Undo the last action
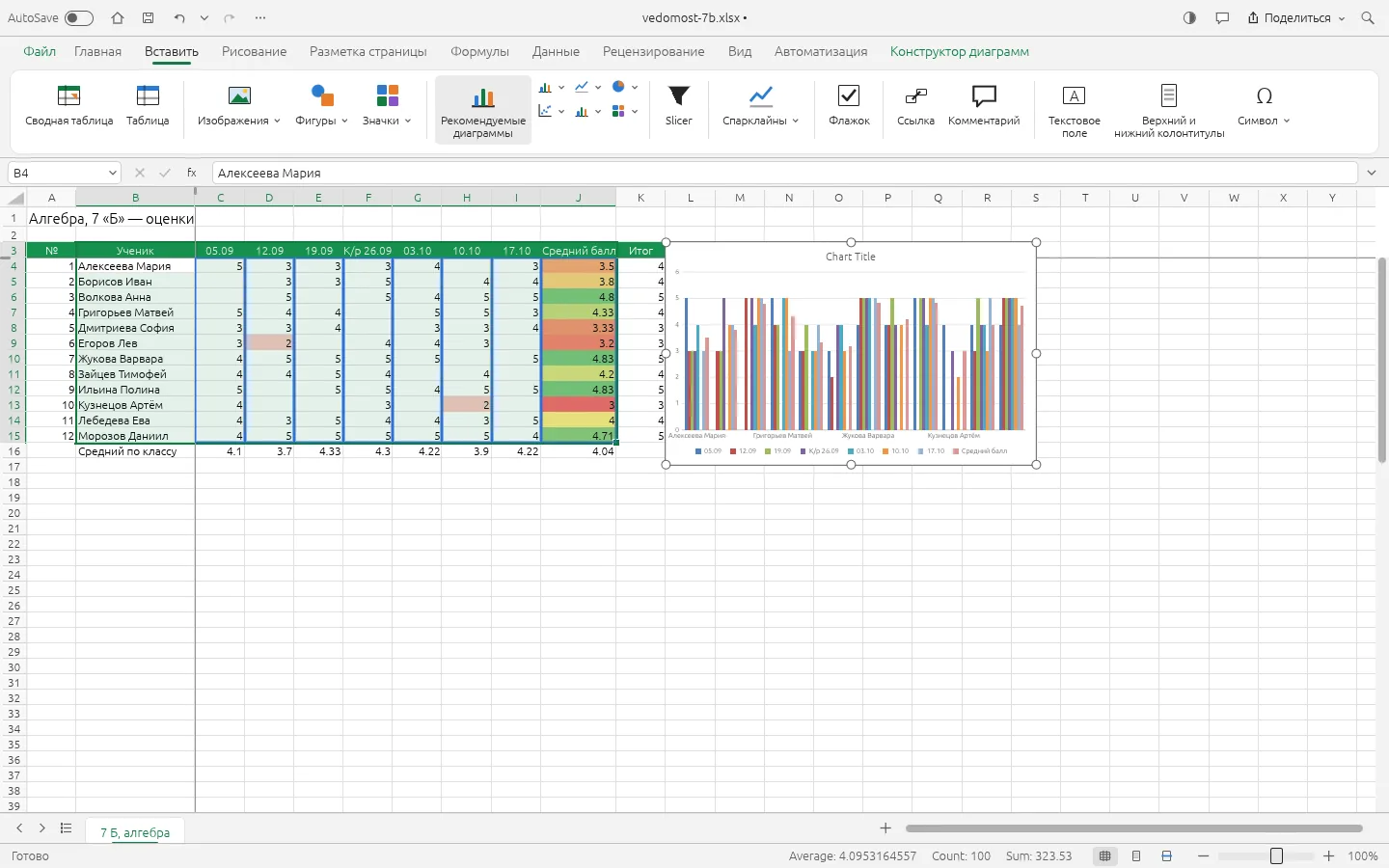Screen dimensions: 1389x868 (x=179, y=18)
